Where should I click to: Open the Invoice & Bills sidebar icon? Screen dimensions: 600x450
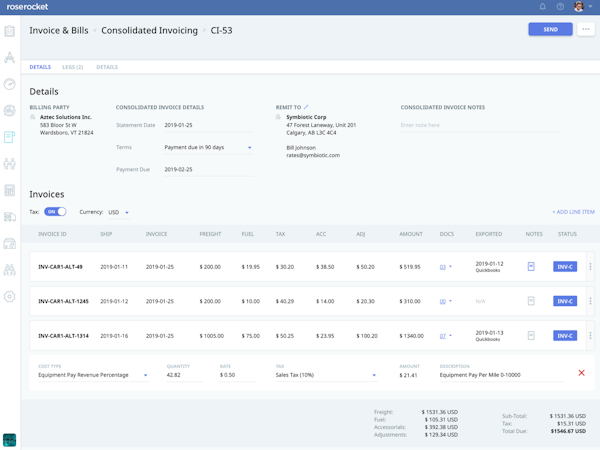[10, 137]
